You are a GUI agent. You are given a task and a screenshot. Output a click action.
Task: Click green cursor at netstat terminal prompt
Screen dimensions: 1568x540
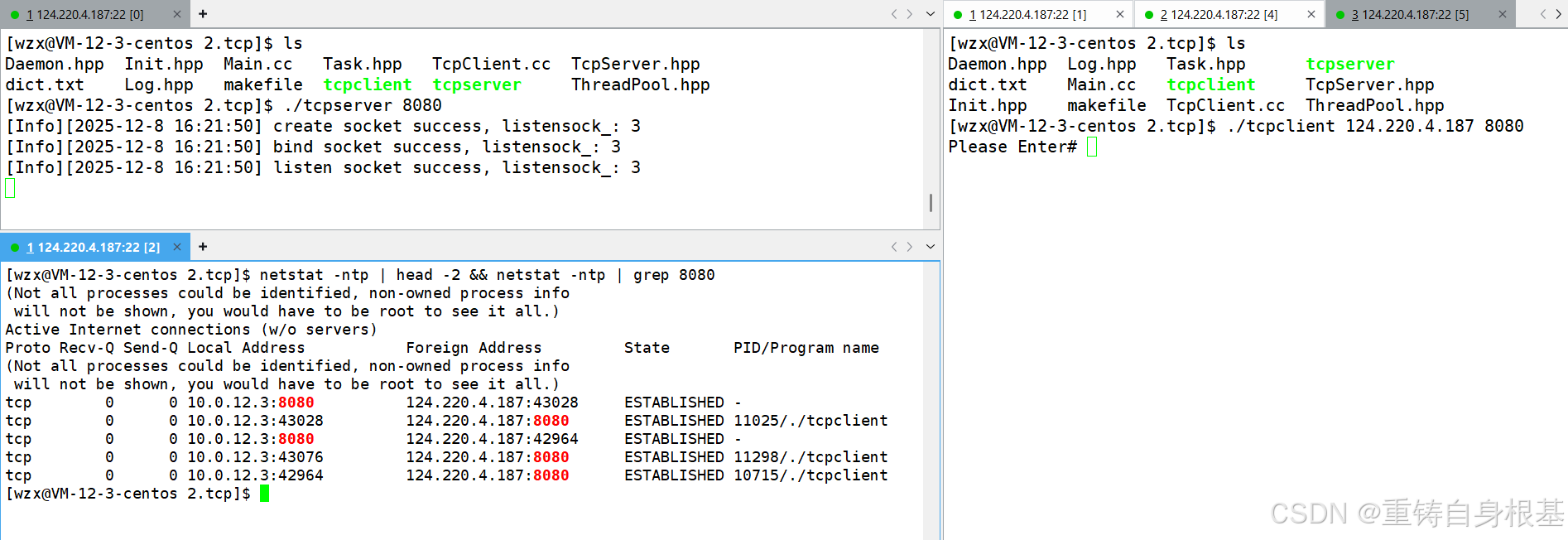265,494
